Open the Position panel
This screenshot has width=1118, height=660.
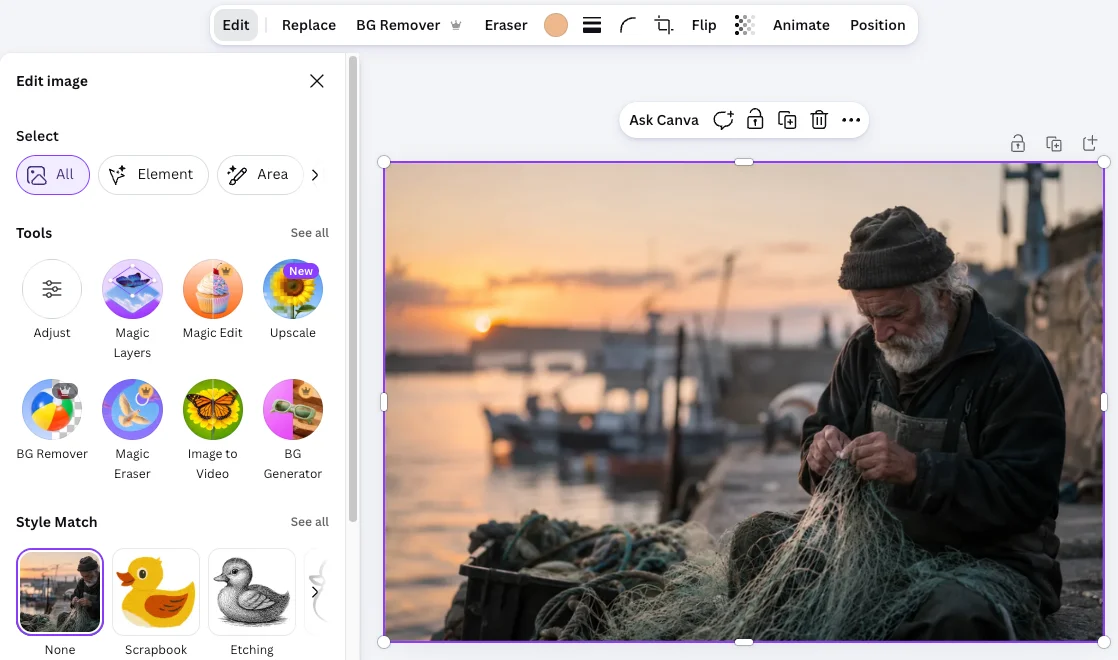click(878, 25)
